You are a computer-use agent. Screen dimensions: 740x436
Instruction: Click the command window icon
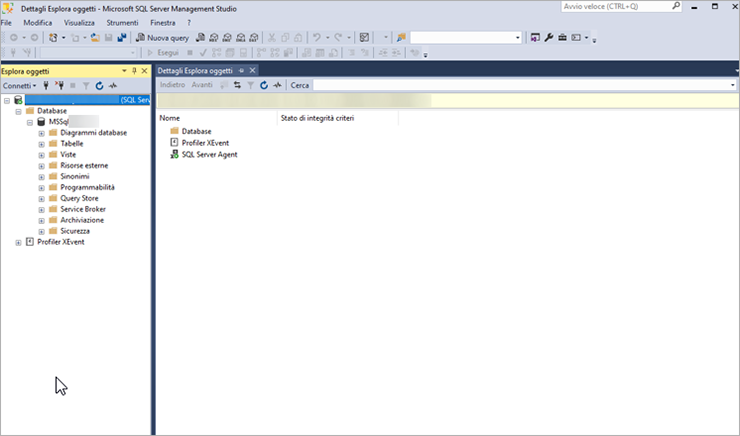point(576,38)
